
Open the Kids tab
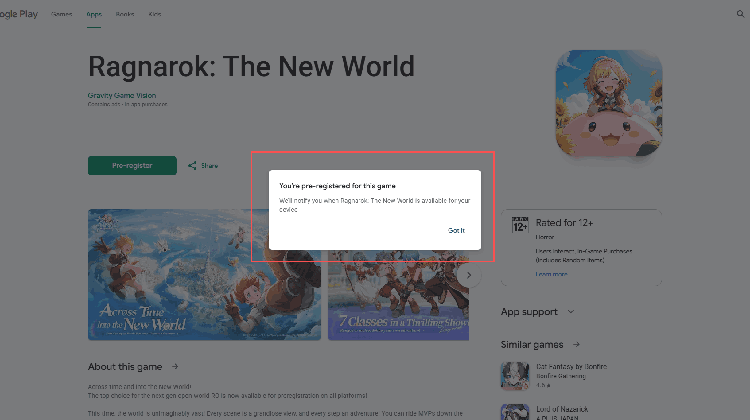click(x=155, y=14)
